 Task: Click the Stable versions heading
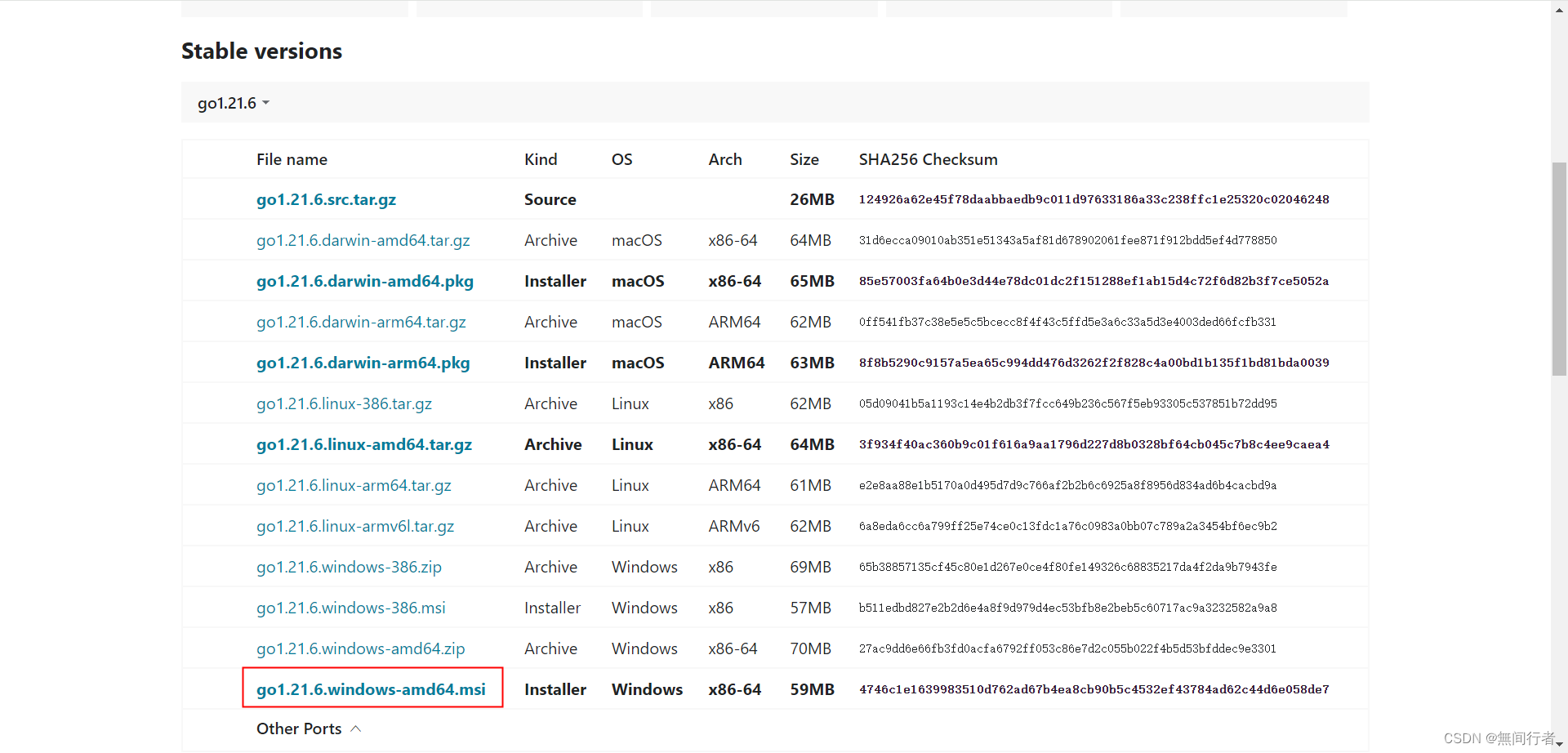coord(261,51)
